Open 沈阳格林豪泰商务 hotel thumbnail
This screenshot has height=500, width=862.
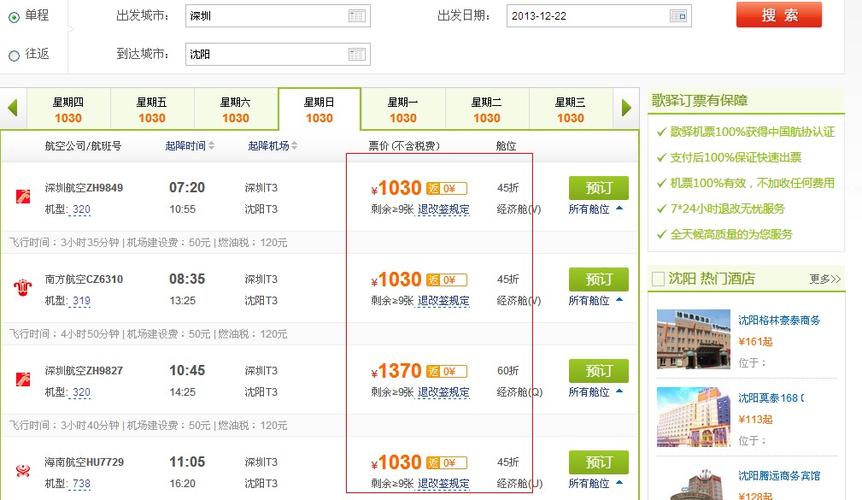(x=694, y=339)
